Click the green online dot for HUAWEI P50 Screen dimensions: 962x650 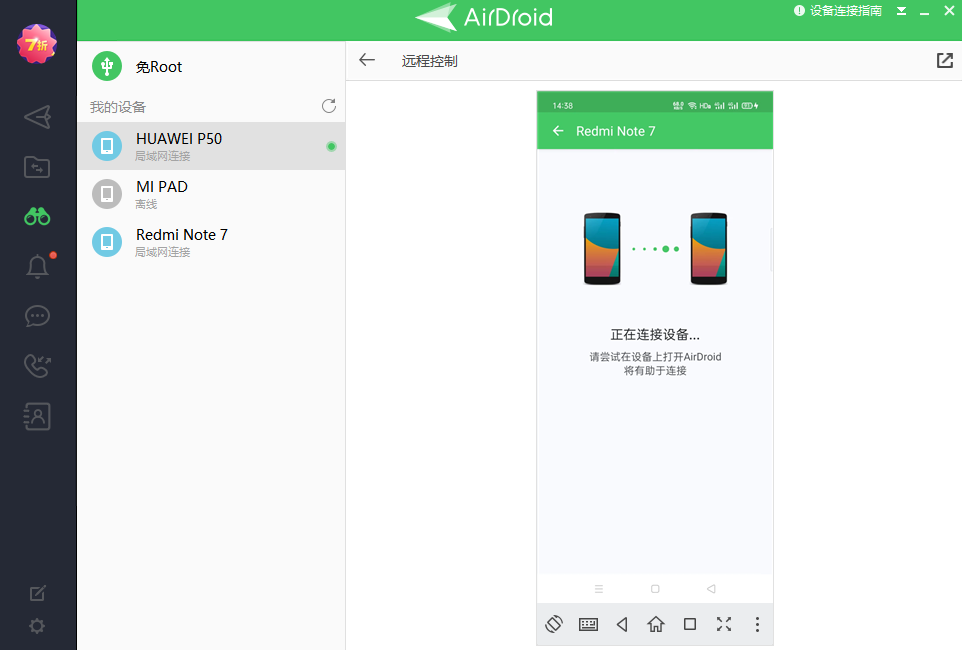[x=331, y=146]
